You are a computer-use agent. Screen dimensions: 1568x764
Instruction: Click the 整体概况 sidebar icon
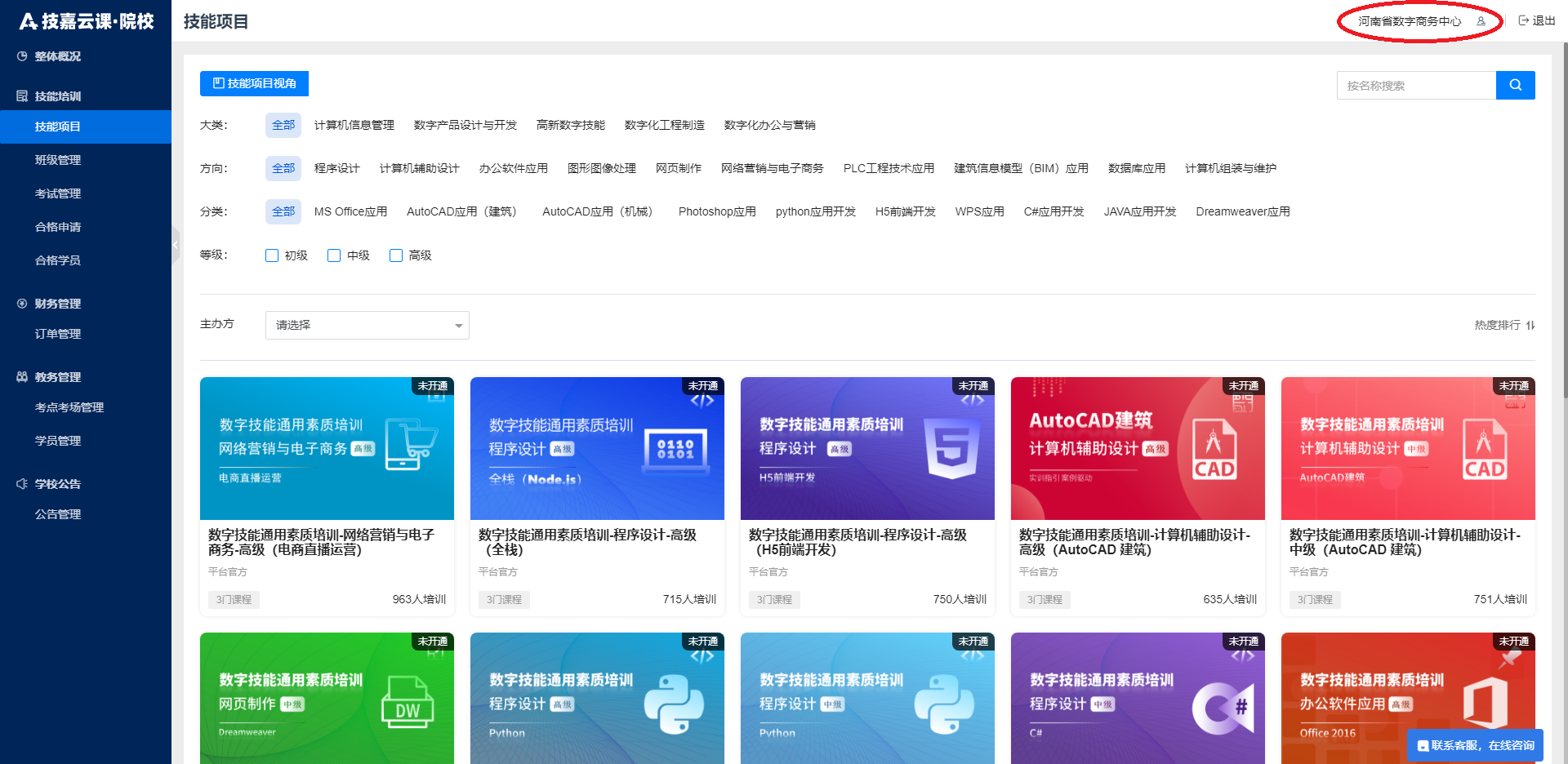coord(22,56)
